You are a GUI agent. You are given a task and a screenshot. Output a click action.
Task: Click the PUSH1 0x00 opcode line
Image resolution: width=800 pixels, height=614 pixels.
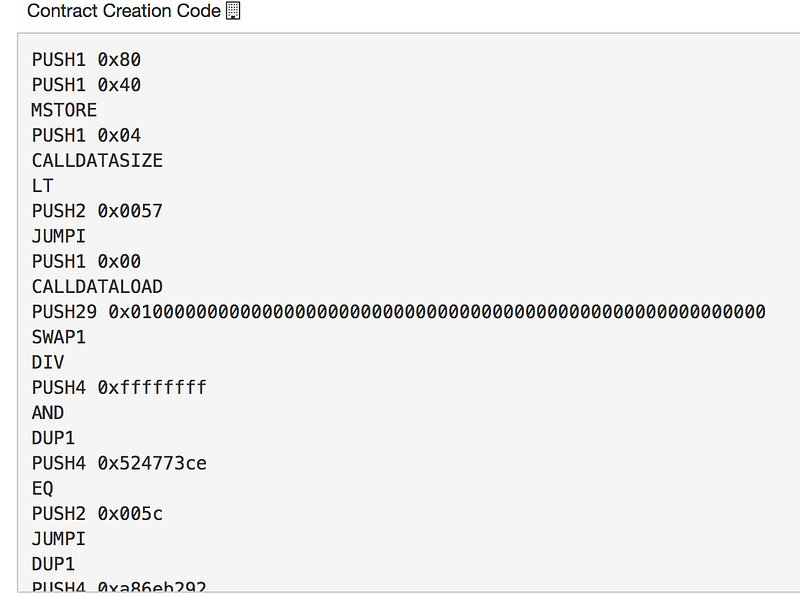(86, 261)
